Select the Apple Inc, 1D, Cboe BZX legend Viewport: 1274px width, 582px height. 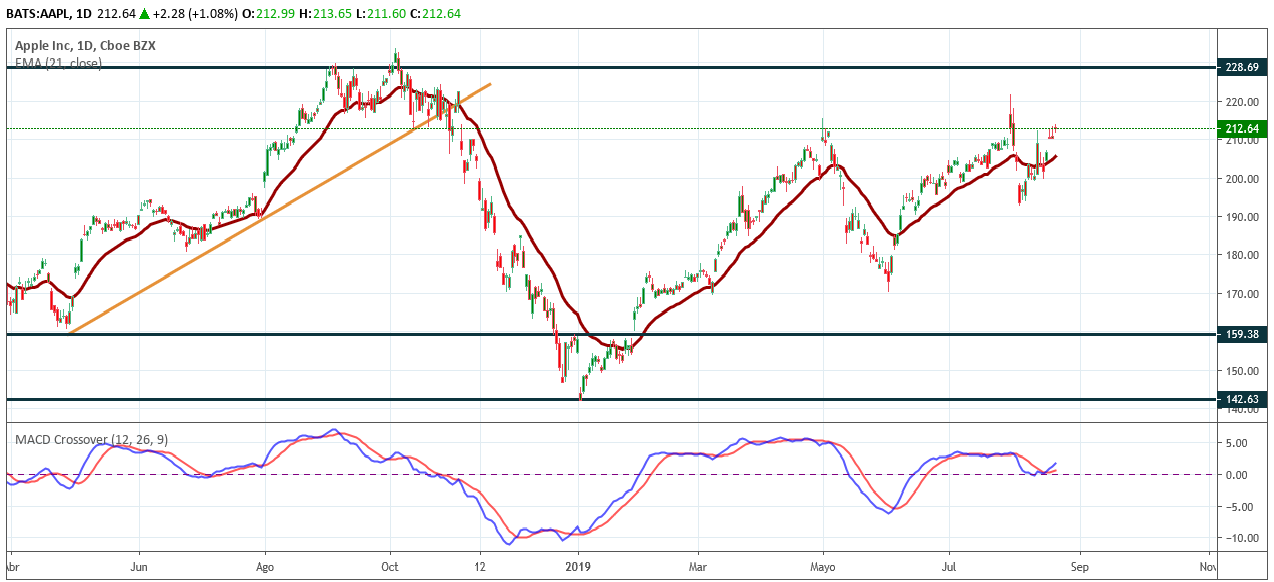[x=85, y=45]
